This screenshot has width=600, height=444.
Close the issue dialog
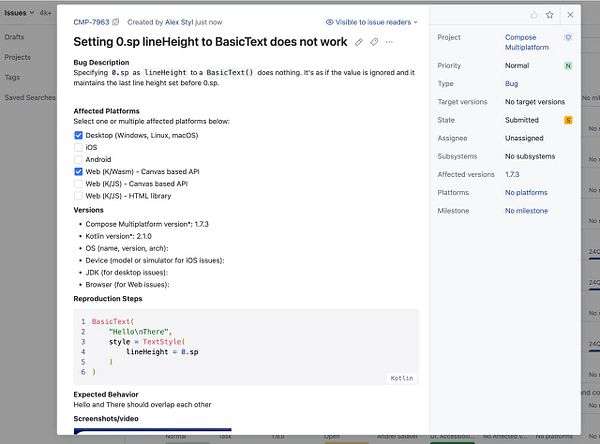pos(570,15)
